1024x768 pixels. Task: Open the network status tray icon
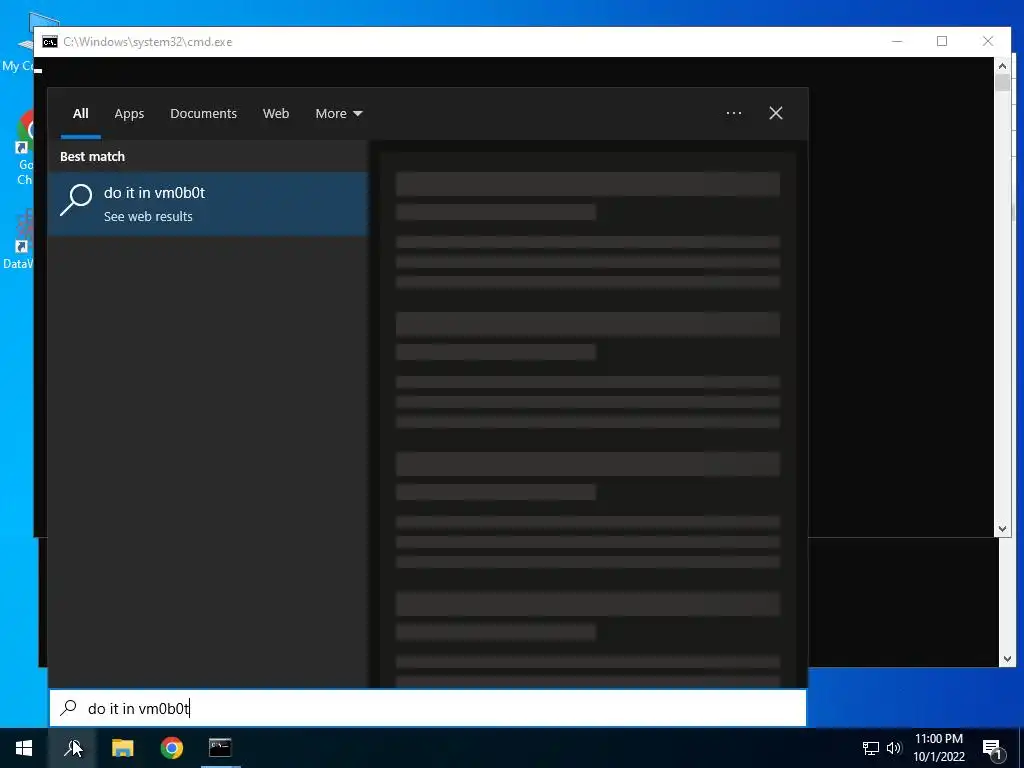[871, 748]
